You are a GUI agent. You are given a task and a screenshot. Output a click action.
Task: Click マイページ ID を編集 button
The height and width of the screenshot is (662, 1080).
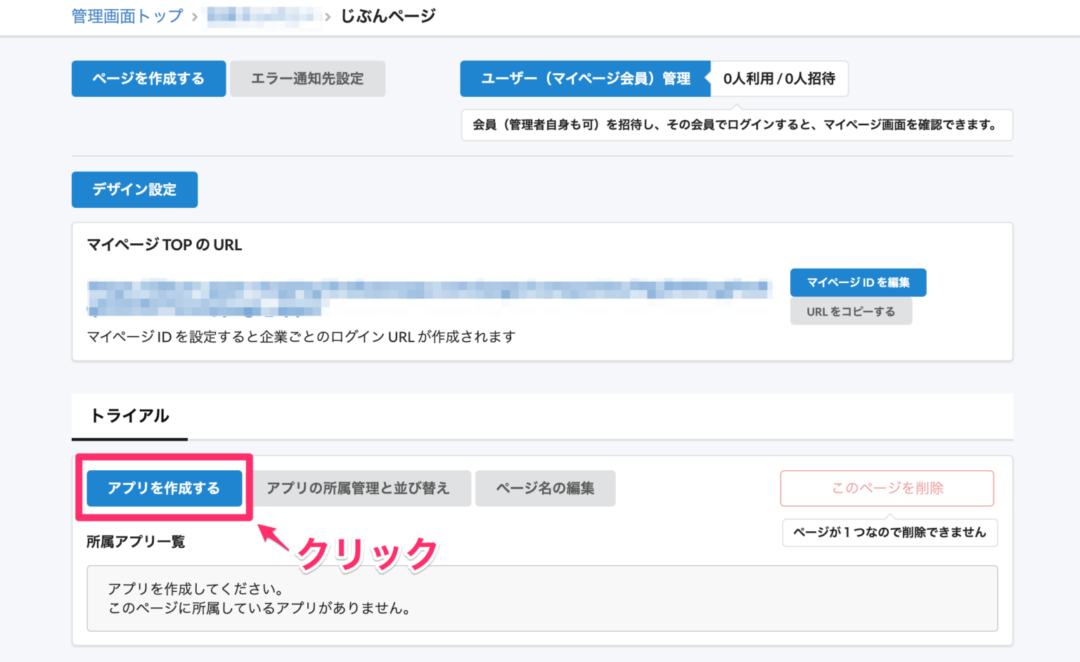click(858, 282)
